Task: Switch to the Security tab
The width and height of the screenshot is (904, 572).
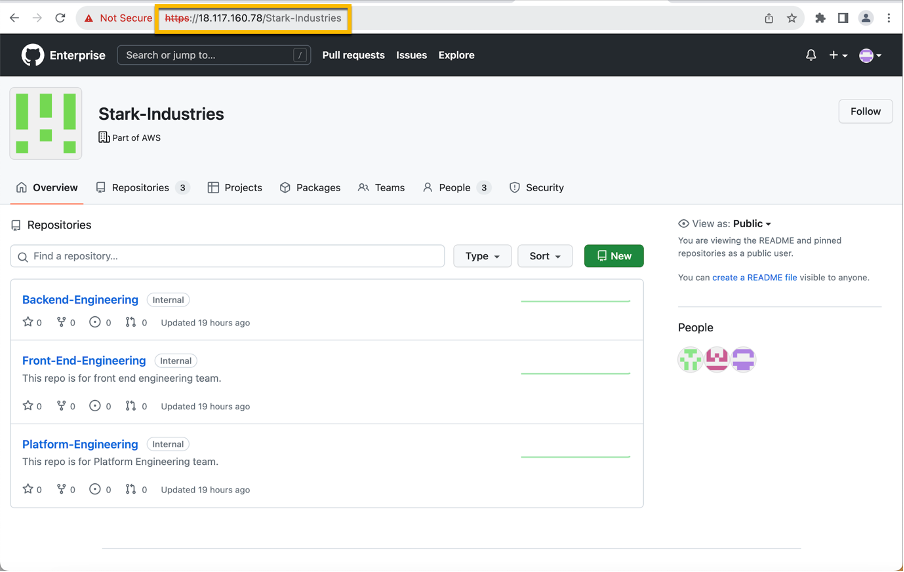Action: [x=537, y=187]
